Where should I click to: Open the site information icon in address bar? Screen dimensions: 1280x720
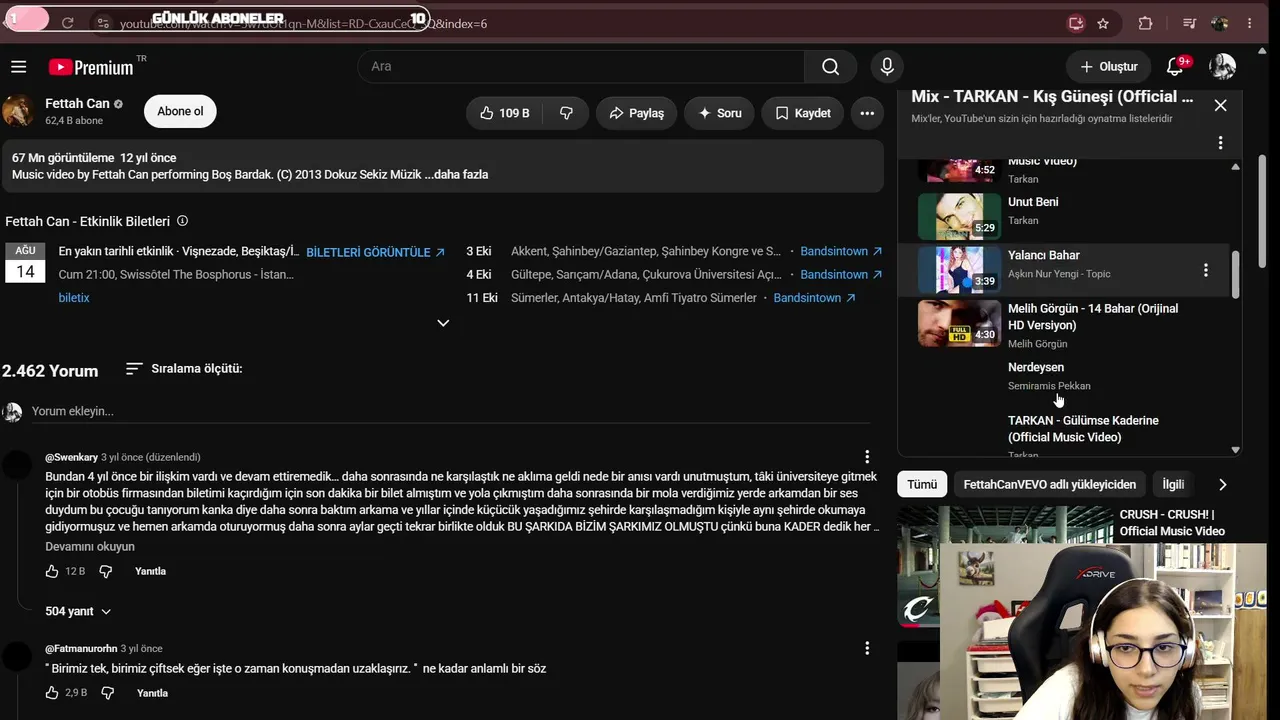[103, 23]
